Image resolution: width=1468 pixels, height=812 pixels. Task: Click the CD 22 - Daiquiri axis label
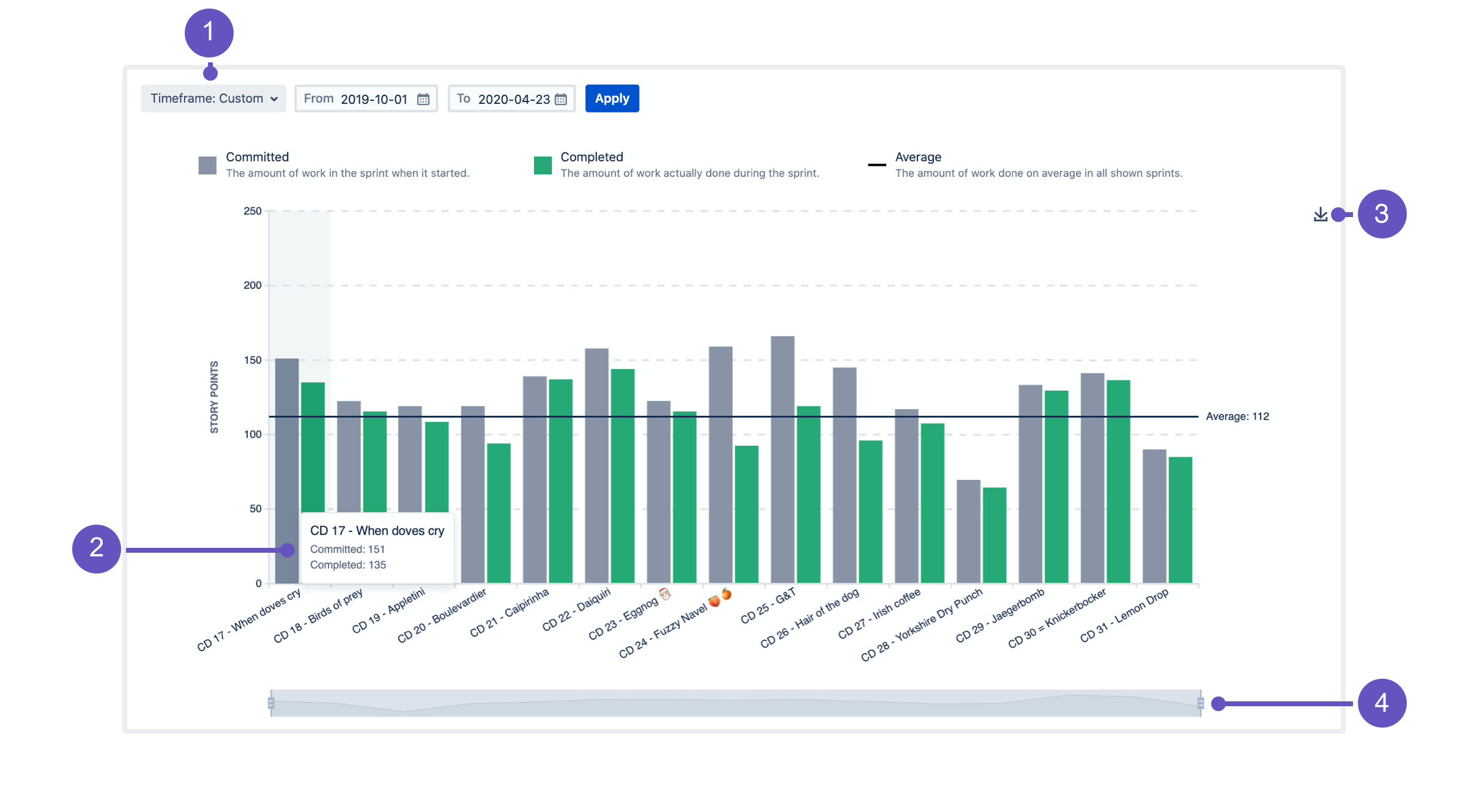[x=576, y=610]
